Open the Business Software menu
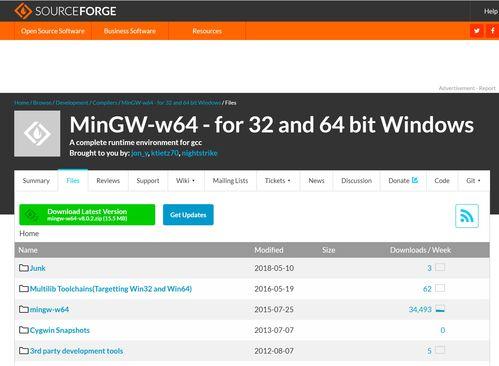Screen dimensions: 499x366 point(130,31)
